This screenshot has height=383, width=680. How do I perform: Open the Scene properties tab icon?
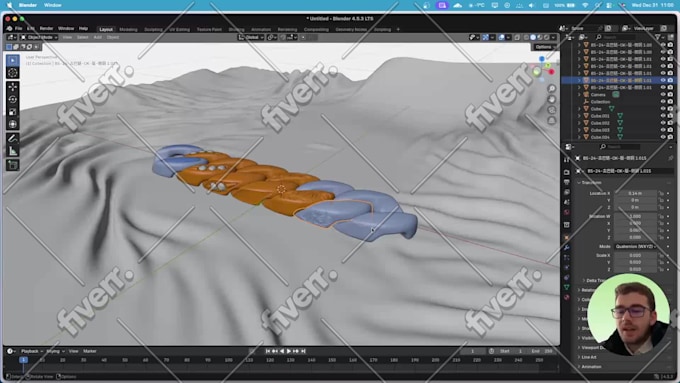pos(566,202)
